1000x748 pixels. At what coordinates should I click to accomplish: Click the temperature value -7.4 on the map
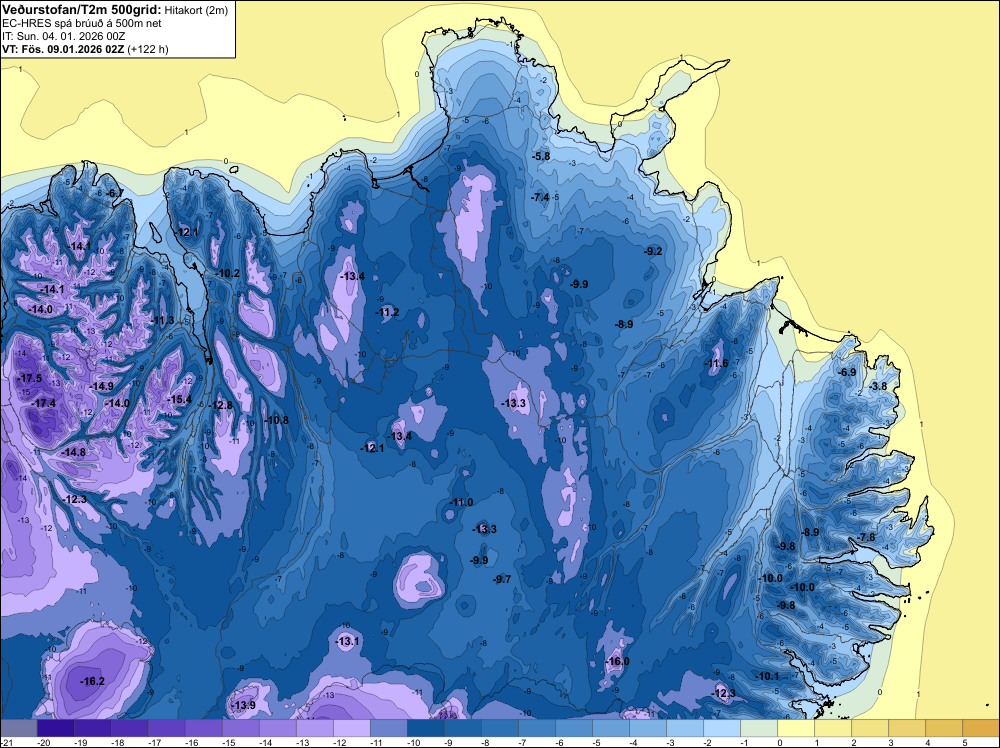pos(540,198)
